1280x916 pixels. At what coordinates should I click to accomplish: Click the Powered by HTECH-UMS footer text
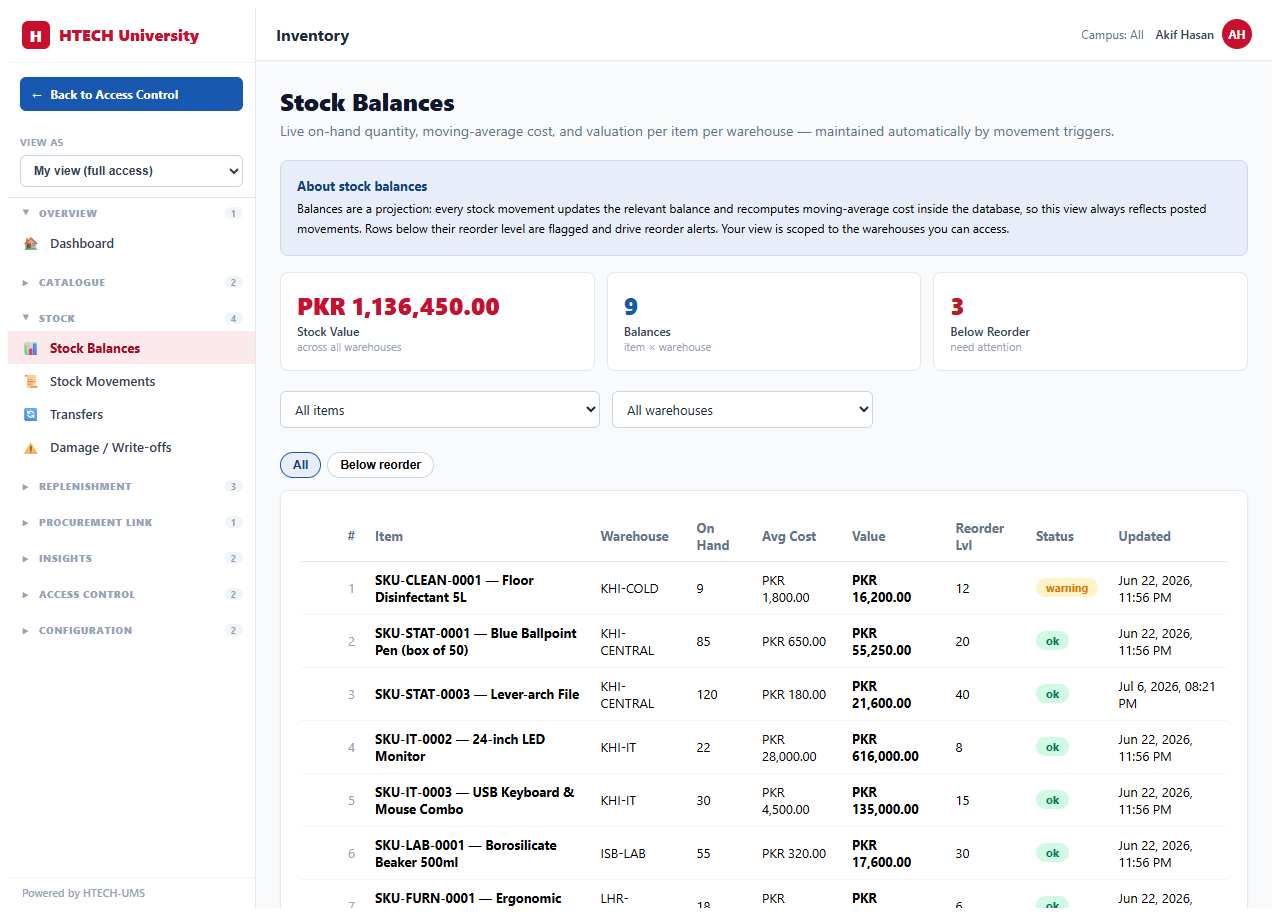83,893
